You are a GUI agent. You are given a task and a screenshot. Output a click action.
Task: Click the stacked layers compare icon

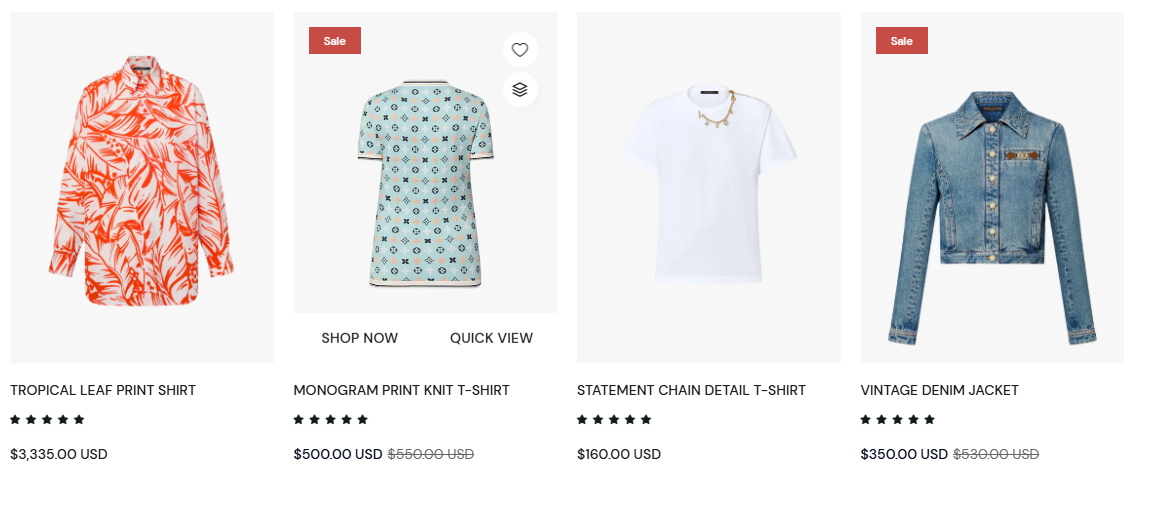click(x=520, y=89)
